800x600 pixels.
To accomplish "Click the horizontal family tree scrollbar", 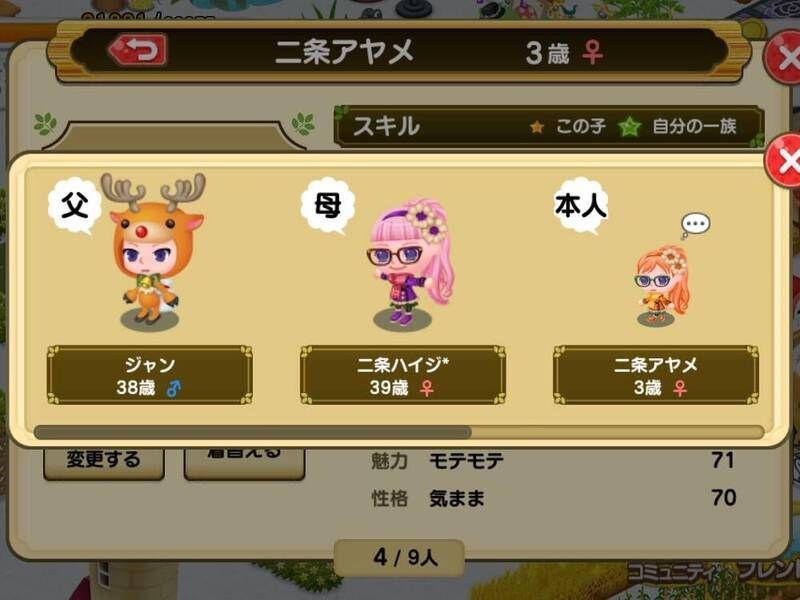I will [x=399, y=433].
